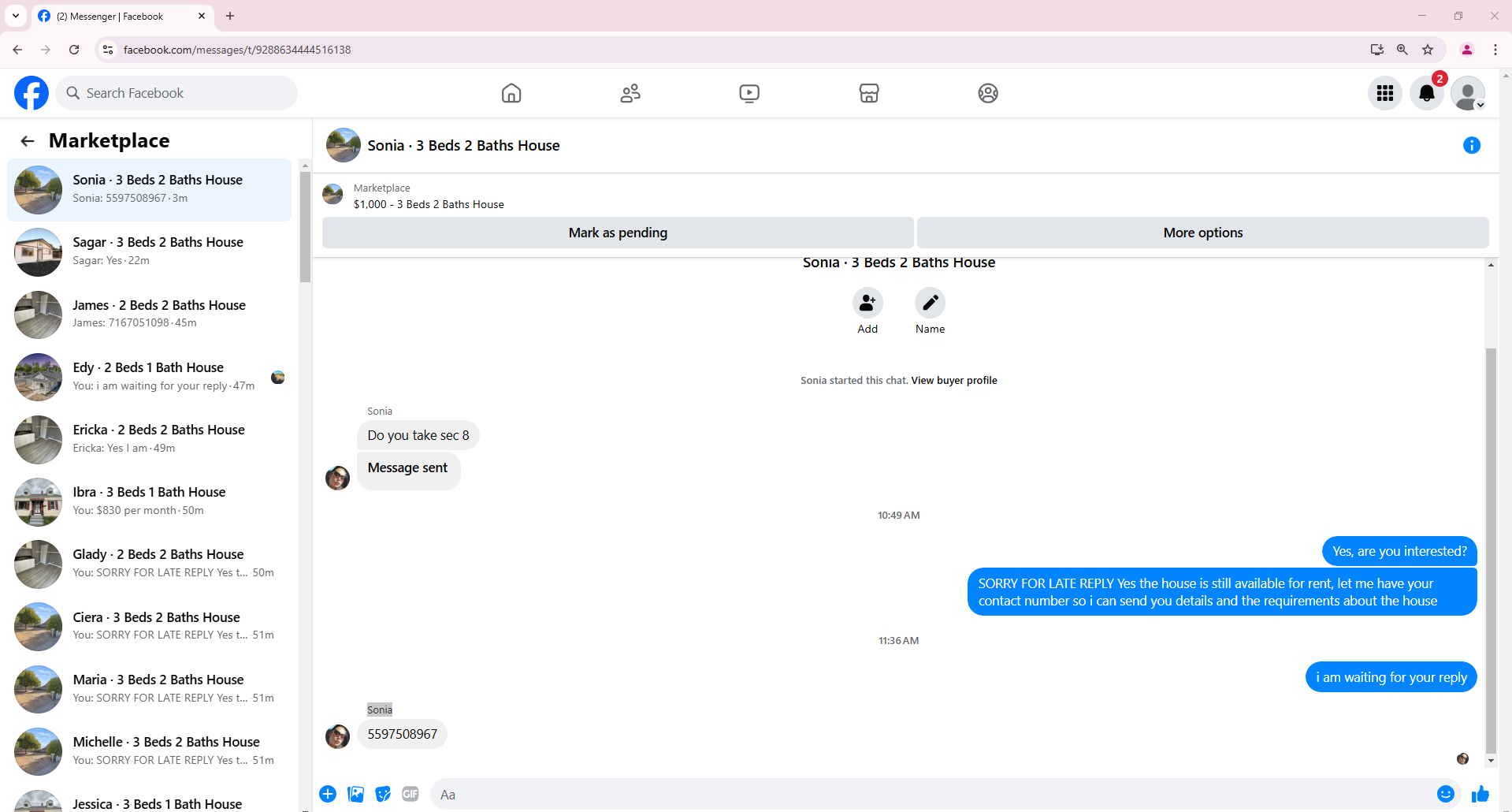Open the Video (Watch) icon

click(x=749, y=93)
